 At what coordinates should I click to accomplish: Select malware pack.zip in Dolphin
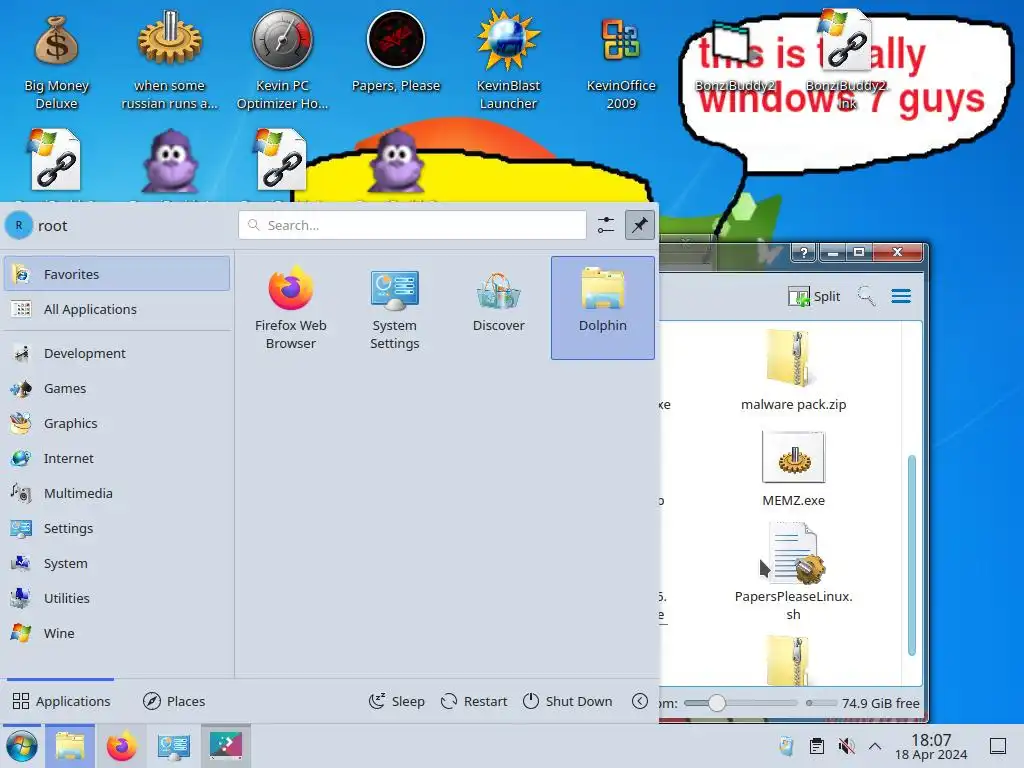pos(793,370)
